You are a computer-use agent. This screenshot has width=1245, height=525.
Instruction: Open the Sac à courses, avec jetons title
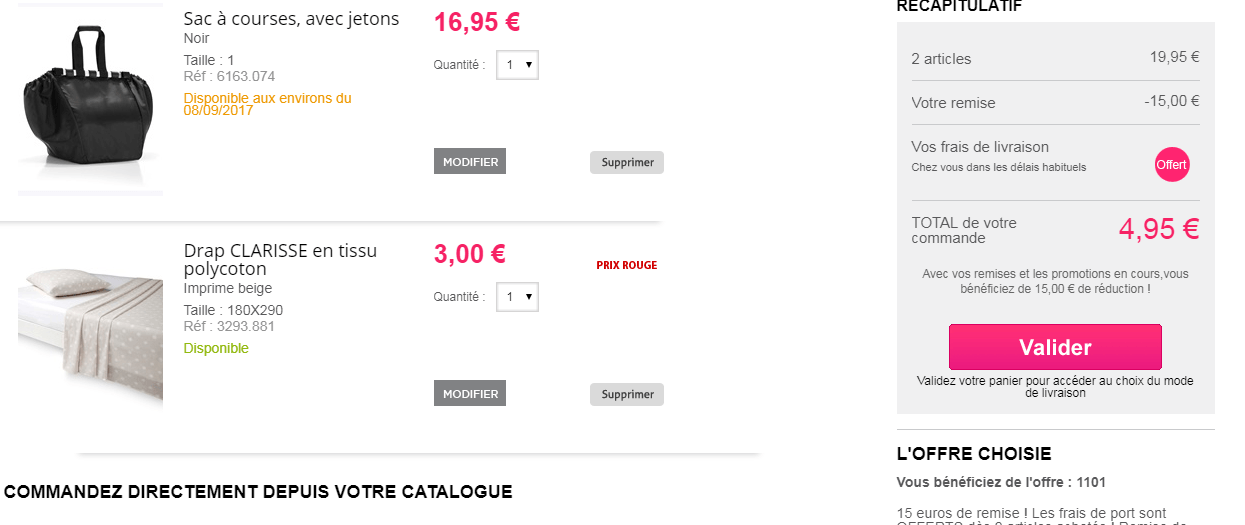click(291, 19)
